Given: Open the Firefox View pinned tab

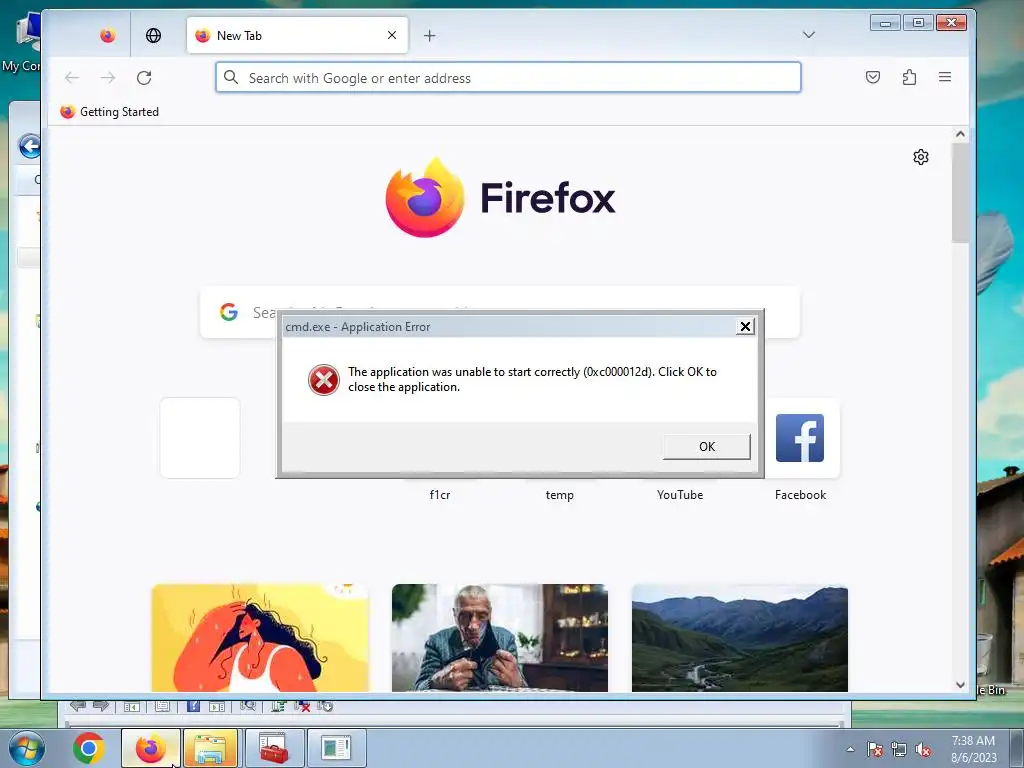Looking at the screenshot, I should pyautogui.click(x=108, y=35).
